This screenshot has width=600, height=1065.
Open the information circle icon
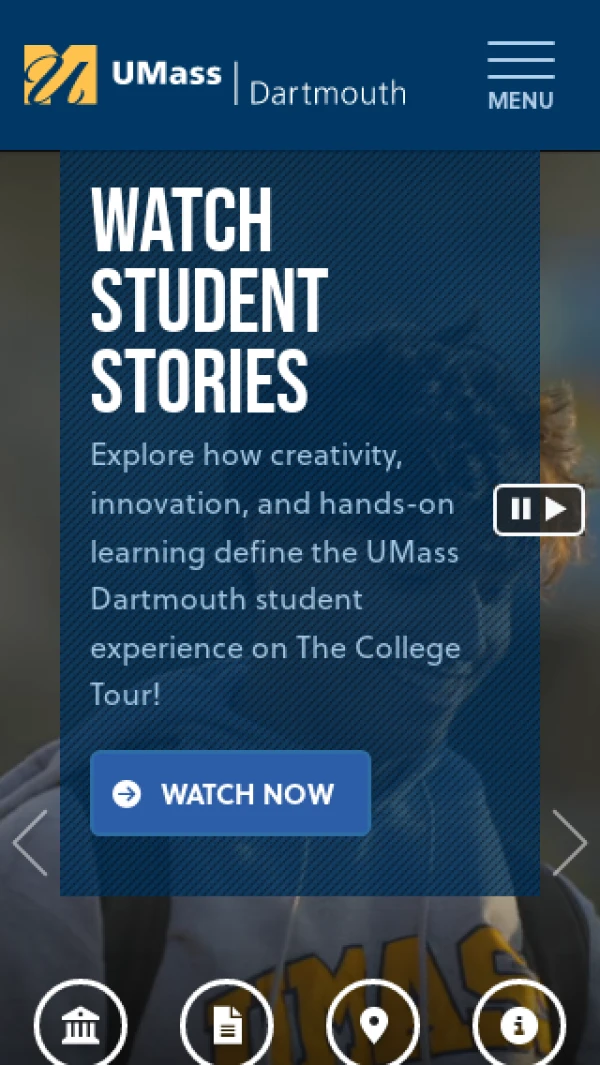pos(519,1024)
